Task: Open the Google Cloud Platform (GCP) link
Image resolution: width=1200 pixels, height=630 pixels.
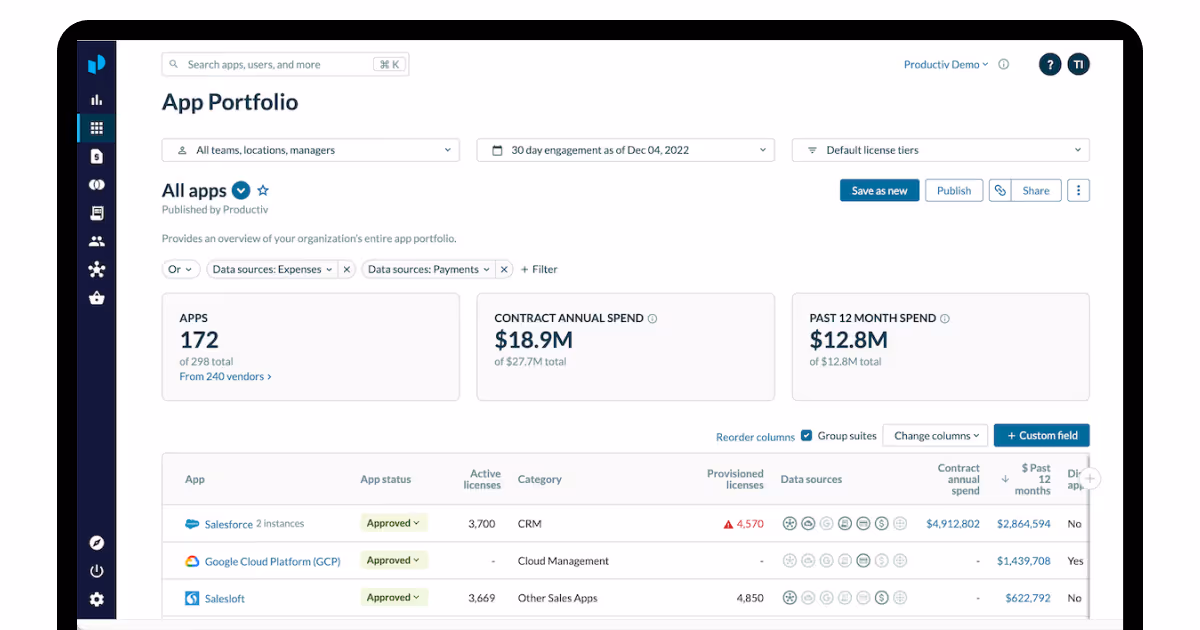Action: [x=273, y=561]
